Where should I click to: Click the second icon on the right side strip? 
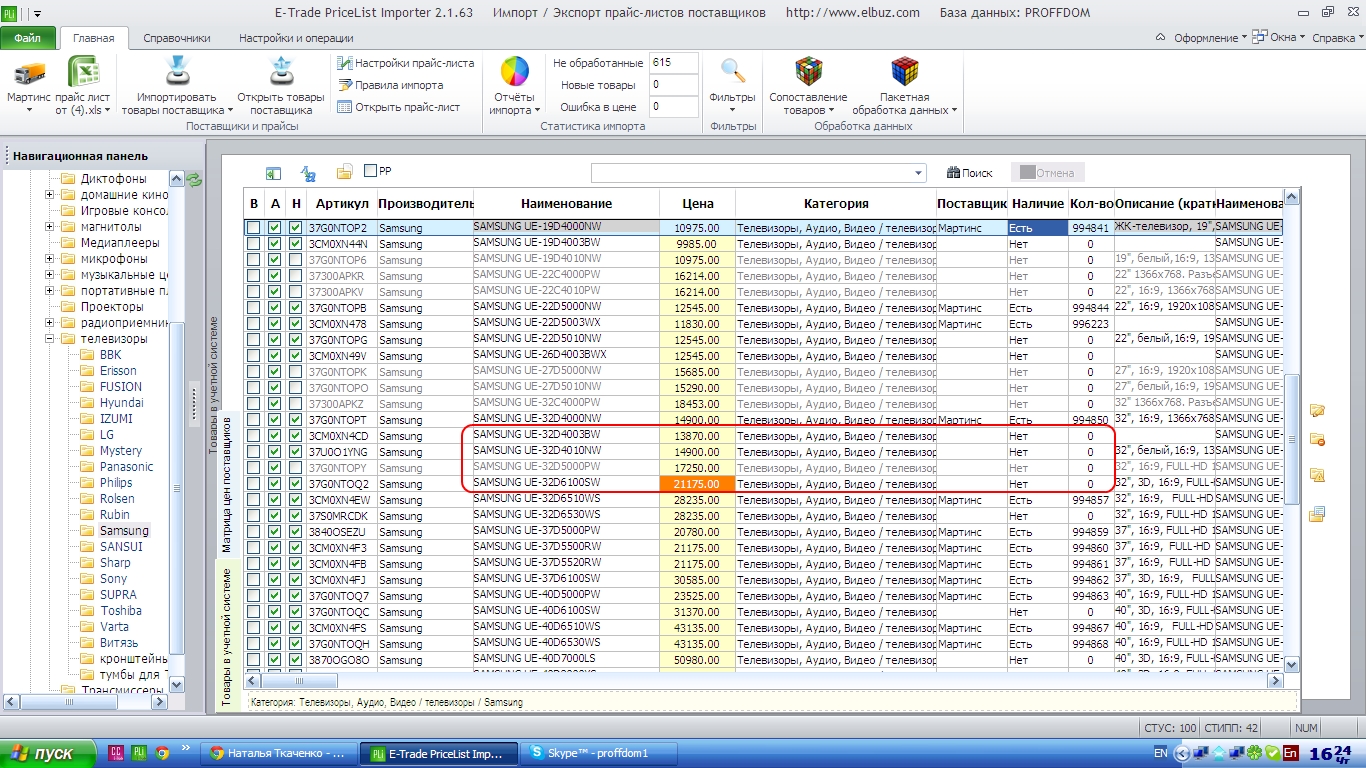coord(1317,440)
